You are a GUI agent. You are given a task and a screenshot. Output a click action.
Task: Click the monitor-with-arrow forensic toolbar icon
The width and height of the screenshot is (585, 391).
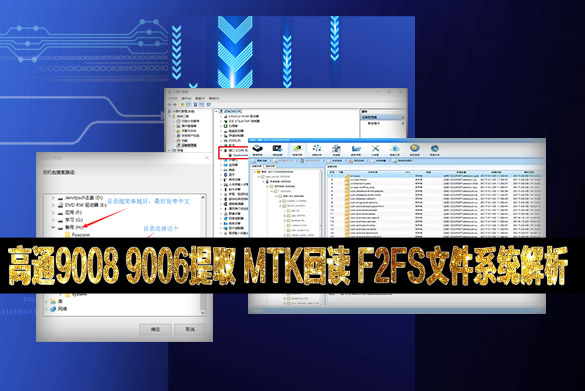click(277, 148)
